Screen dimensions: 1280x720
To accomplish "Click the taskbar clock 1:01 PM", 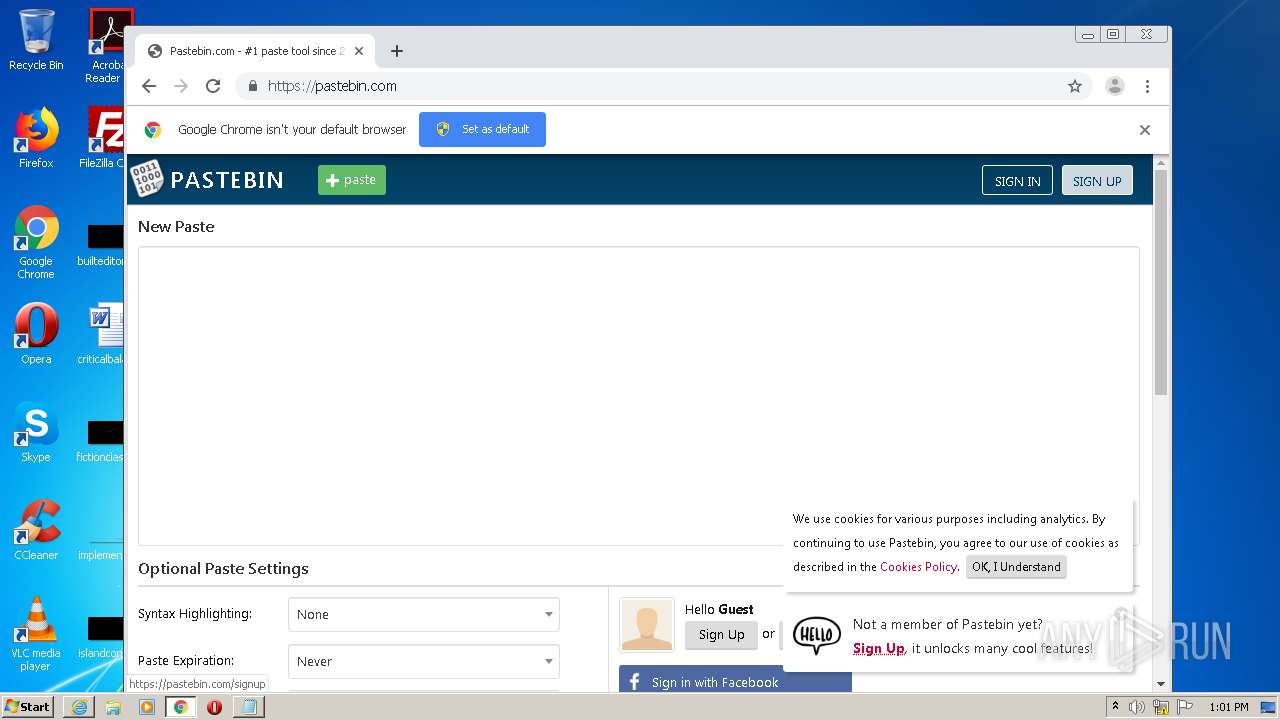I will (1228, 707).
